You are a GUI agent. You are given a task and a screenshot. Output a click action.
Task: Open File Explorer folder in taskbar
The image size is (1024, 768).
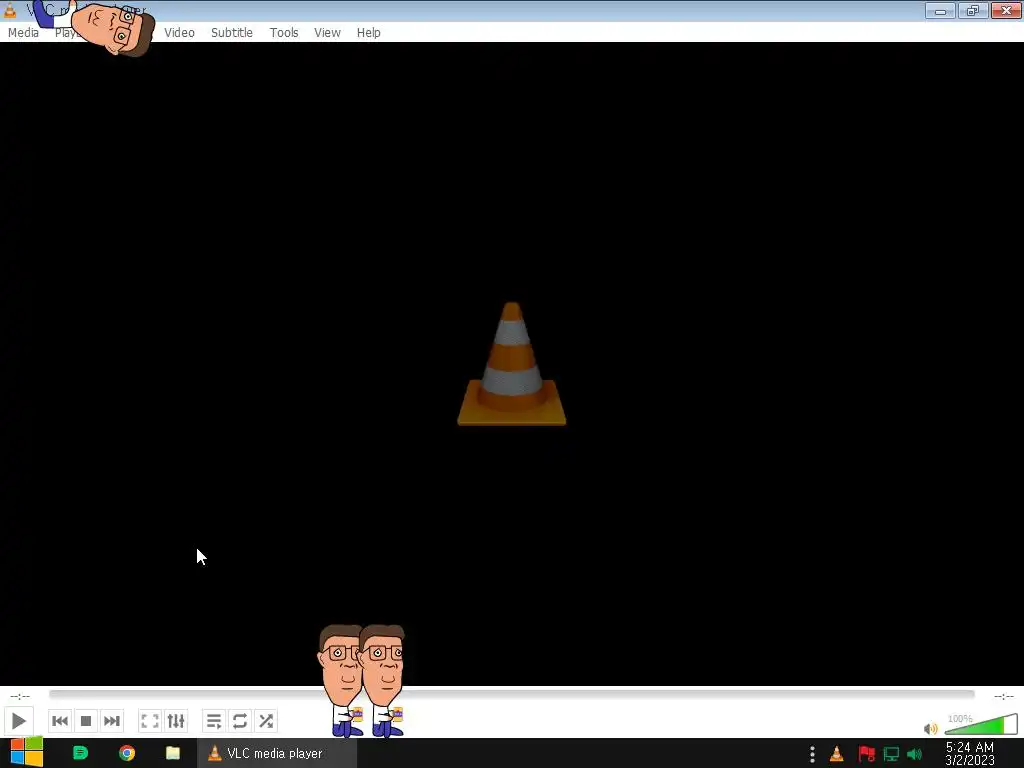point(172,753)
